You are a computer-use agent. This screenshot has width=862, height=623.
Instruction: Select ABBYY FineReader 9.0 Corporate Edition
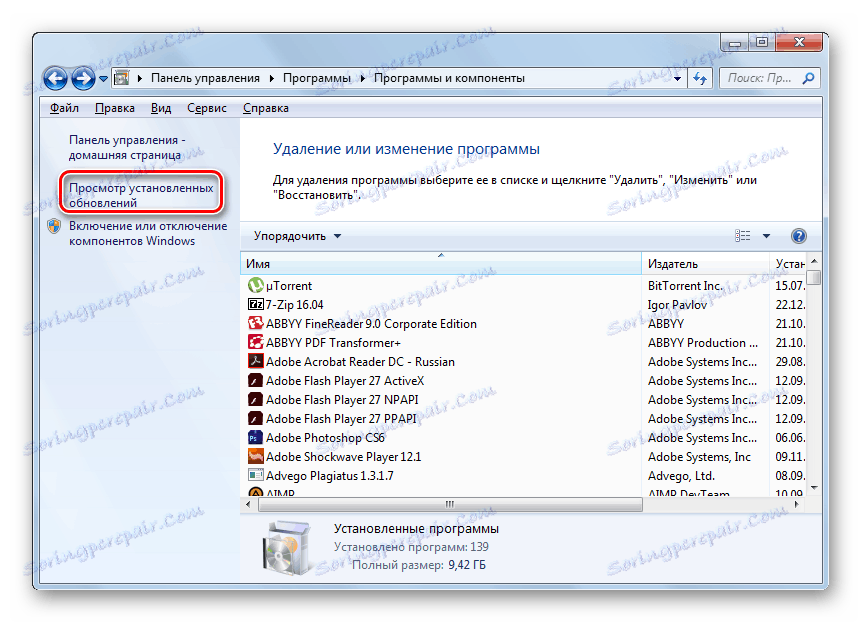tap(371, 324)
